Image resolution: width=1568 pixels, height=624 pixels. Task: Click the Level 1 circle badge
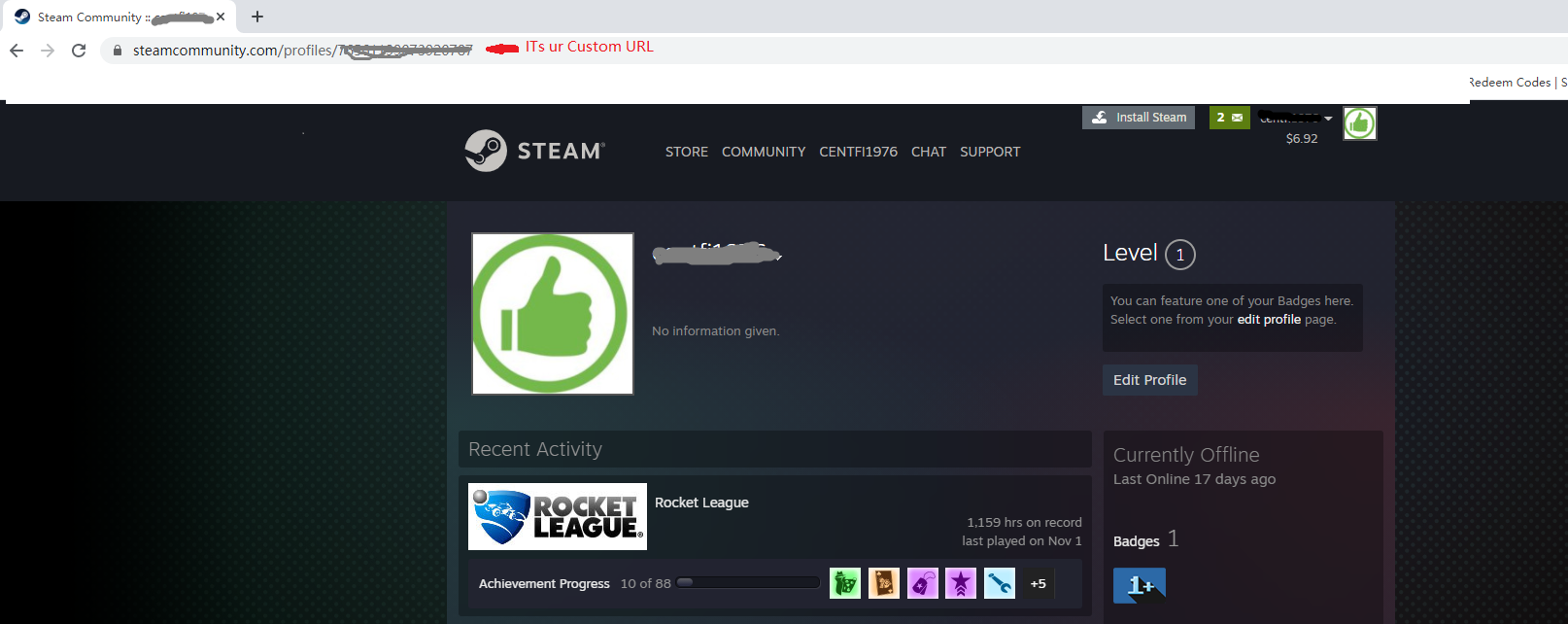(1180, 255)
